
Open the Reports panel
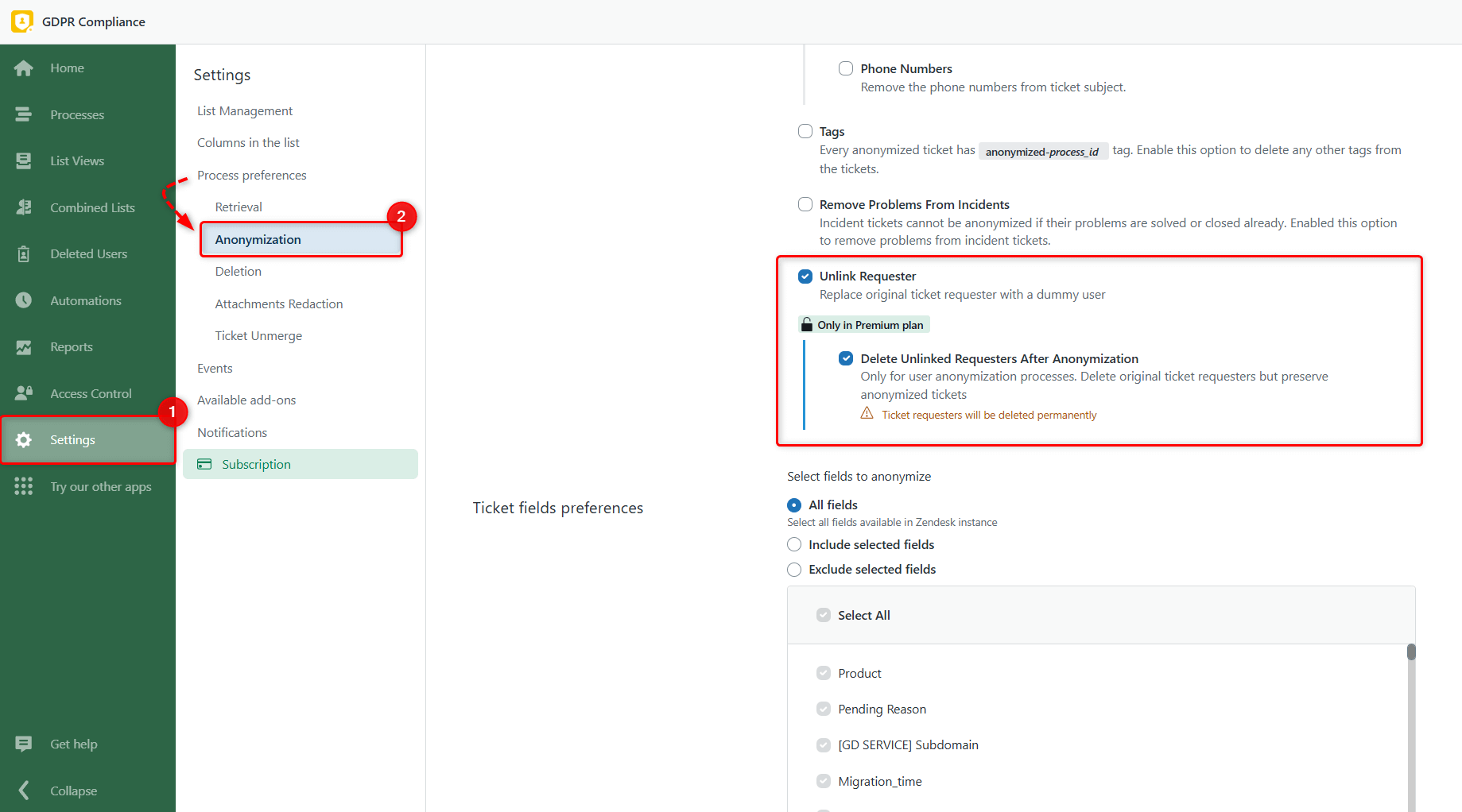[71, 346]
